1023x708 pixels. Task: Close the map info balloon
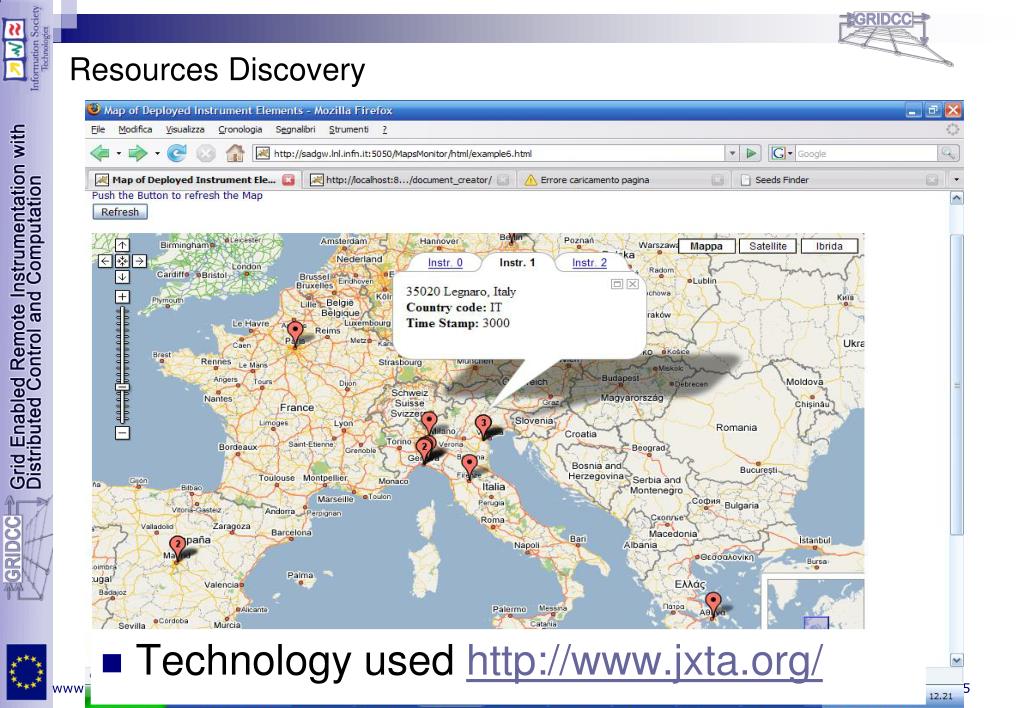pyautogui.click(x=632, y=284)
